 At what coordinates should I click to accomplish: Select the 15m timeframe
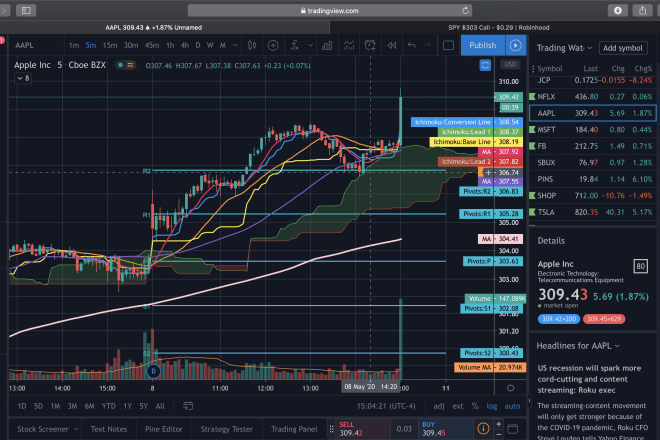110,45
